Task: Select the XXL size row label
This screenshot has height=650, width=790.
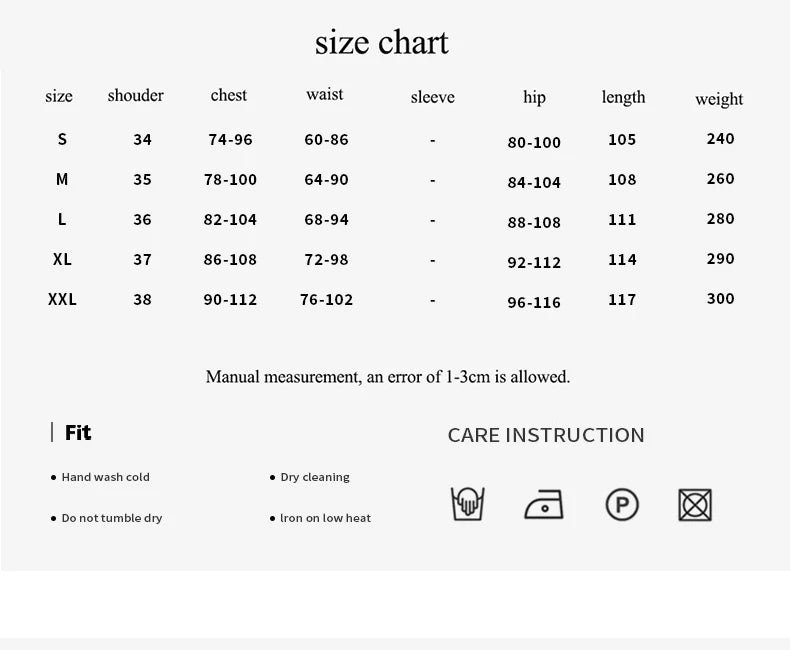Action: click(62, 299)
